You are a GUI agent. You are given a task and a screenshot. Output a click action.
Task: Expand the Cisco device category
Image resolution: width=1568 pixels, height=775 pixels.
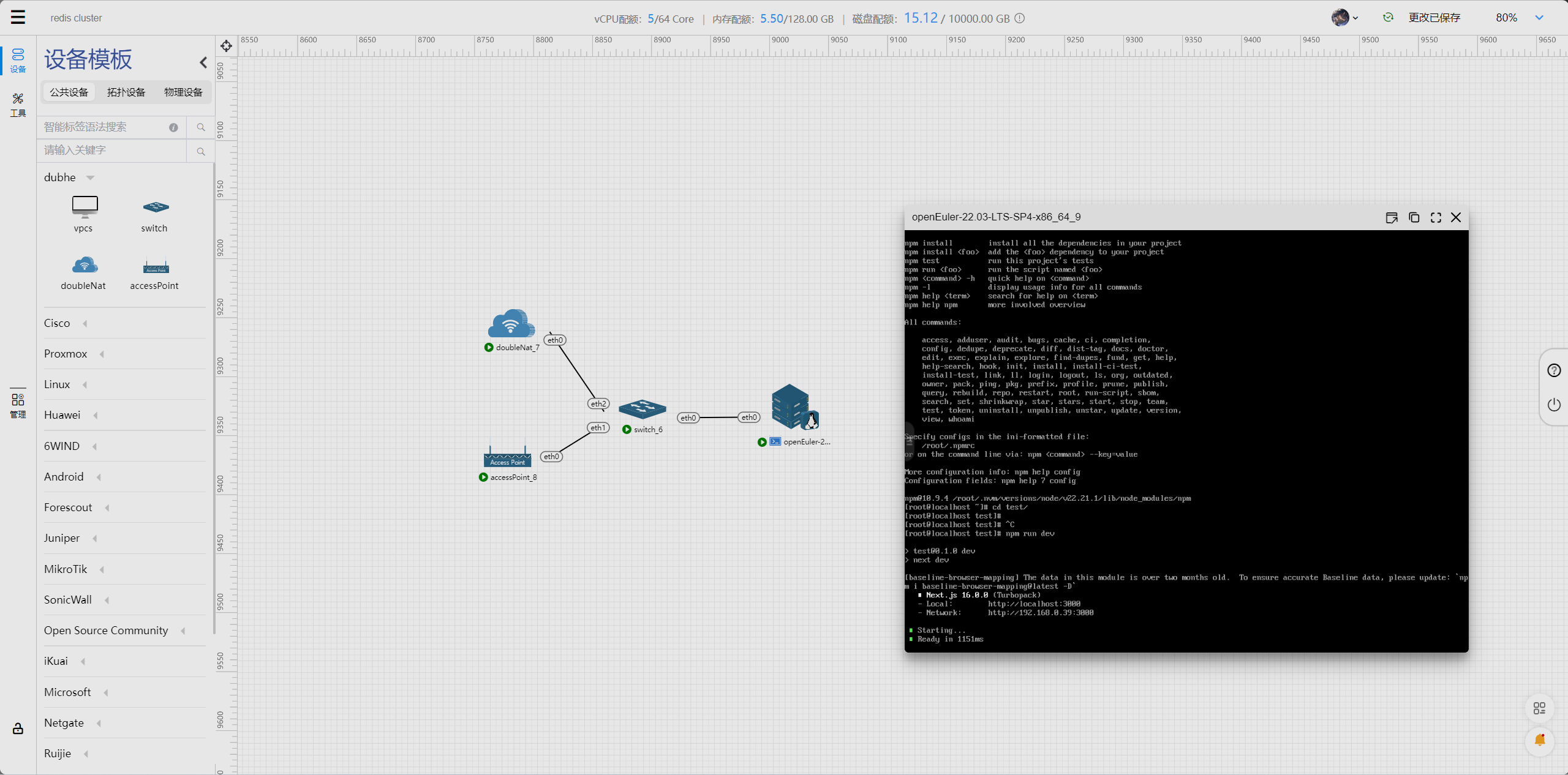pos(85,323)
